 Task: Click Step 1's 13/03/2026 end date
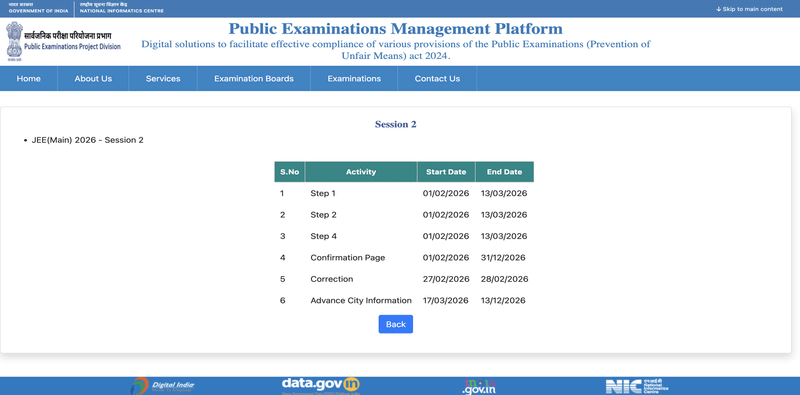point(504,193)
